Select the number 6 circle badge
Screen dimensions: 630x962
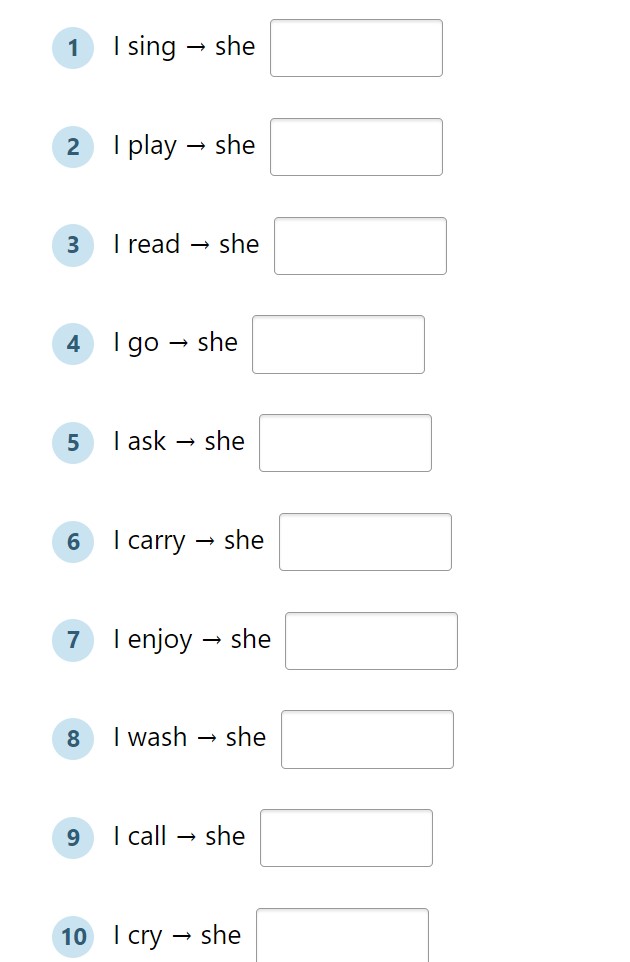(73, 542)
